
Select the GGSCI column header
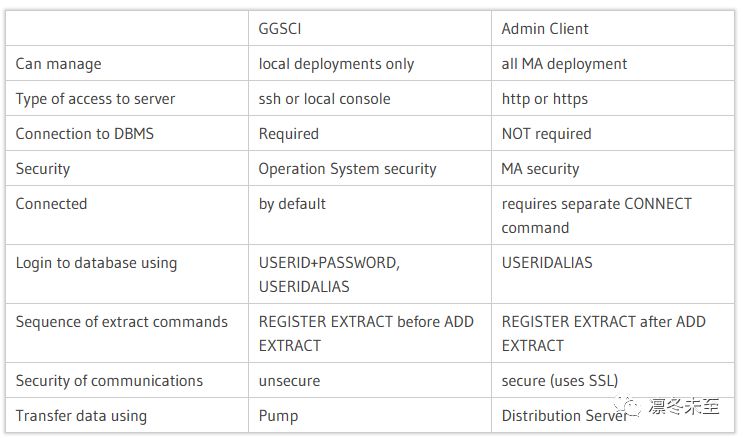pos(283,29)
